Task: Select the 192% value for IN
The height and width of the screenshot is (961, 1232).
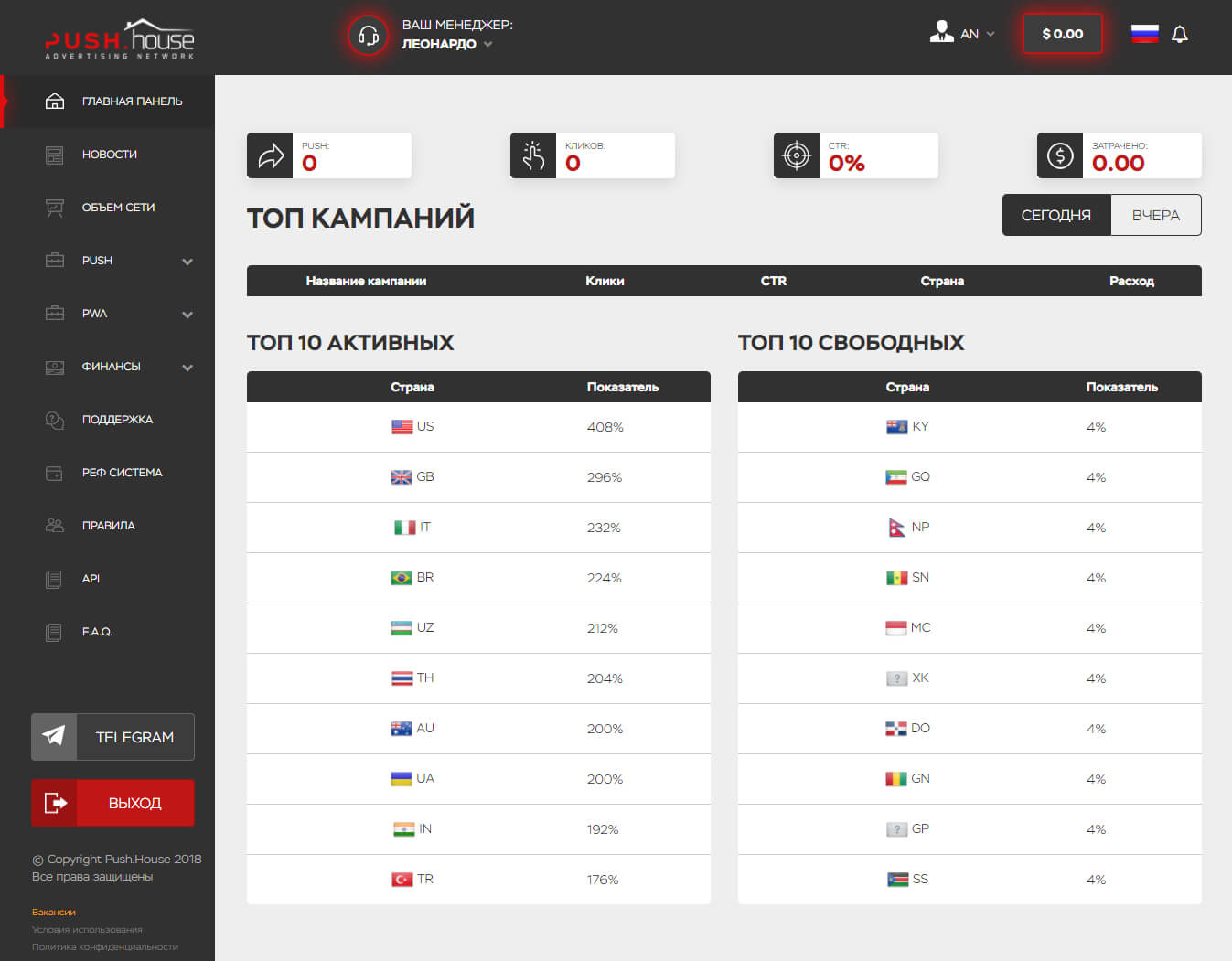Action: 603,829
